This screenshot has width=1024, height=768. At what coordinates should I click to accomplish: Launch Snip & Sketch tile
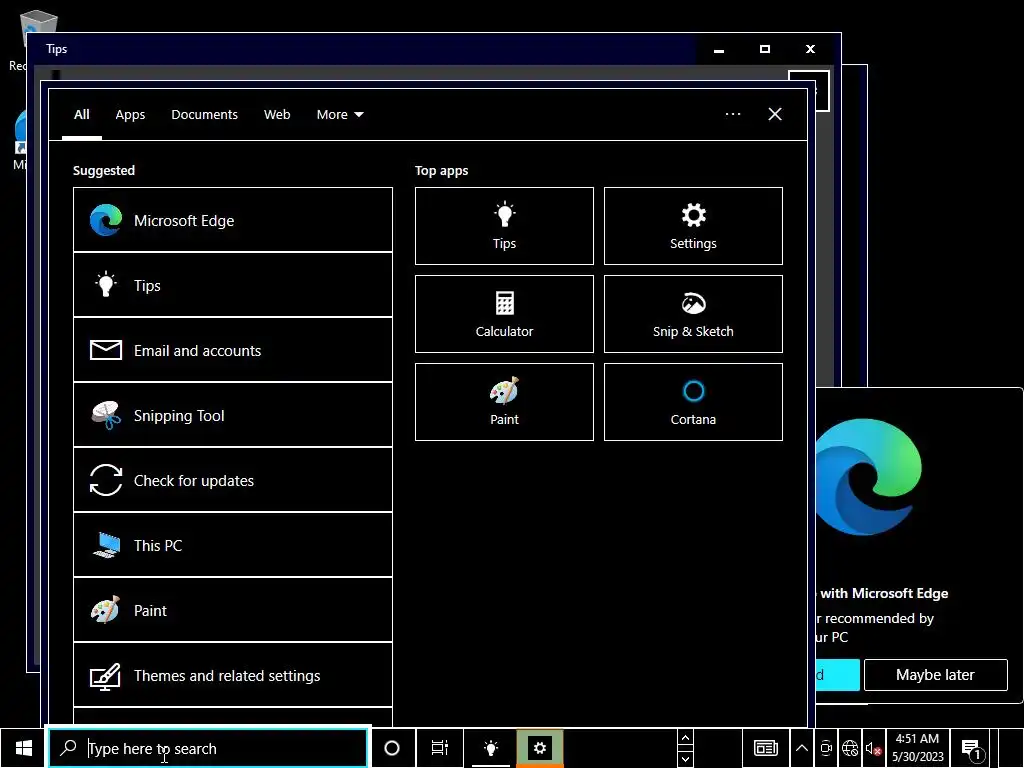(693, 314)
